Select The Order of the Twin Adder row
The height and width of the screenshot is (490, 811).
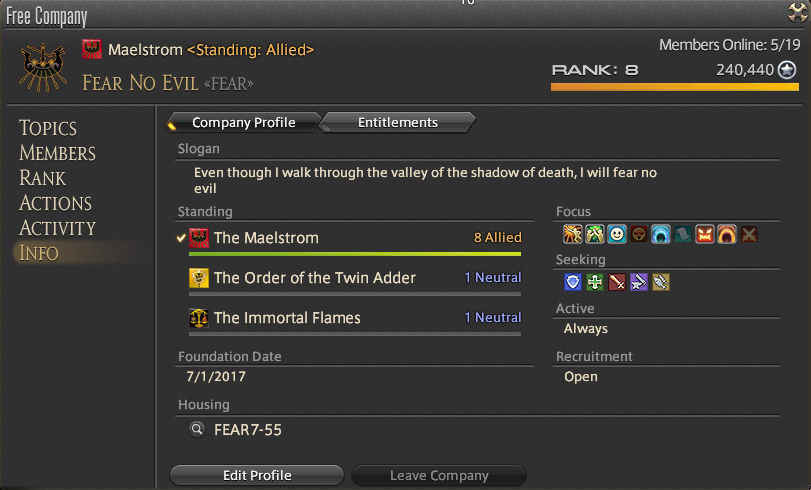(x=355, y=278)
